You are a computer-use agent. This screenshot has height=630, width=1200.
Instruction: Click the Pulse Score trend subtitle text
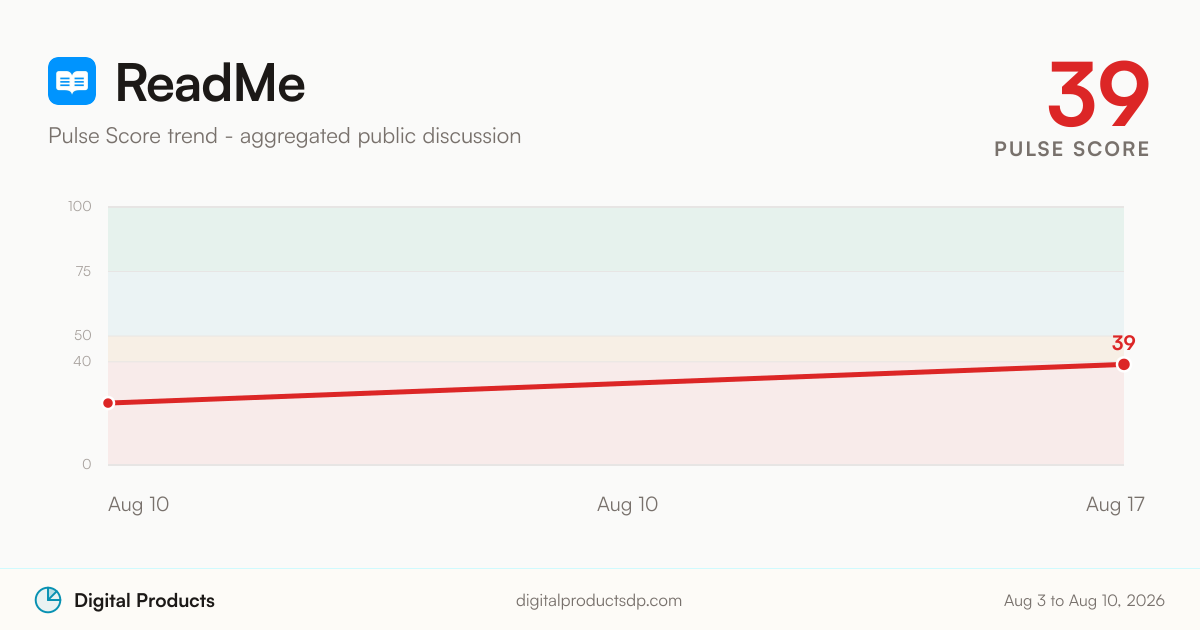click(x=285, y=136)
